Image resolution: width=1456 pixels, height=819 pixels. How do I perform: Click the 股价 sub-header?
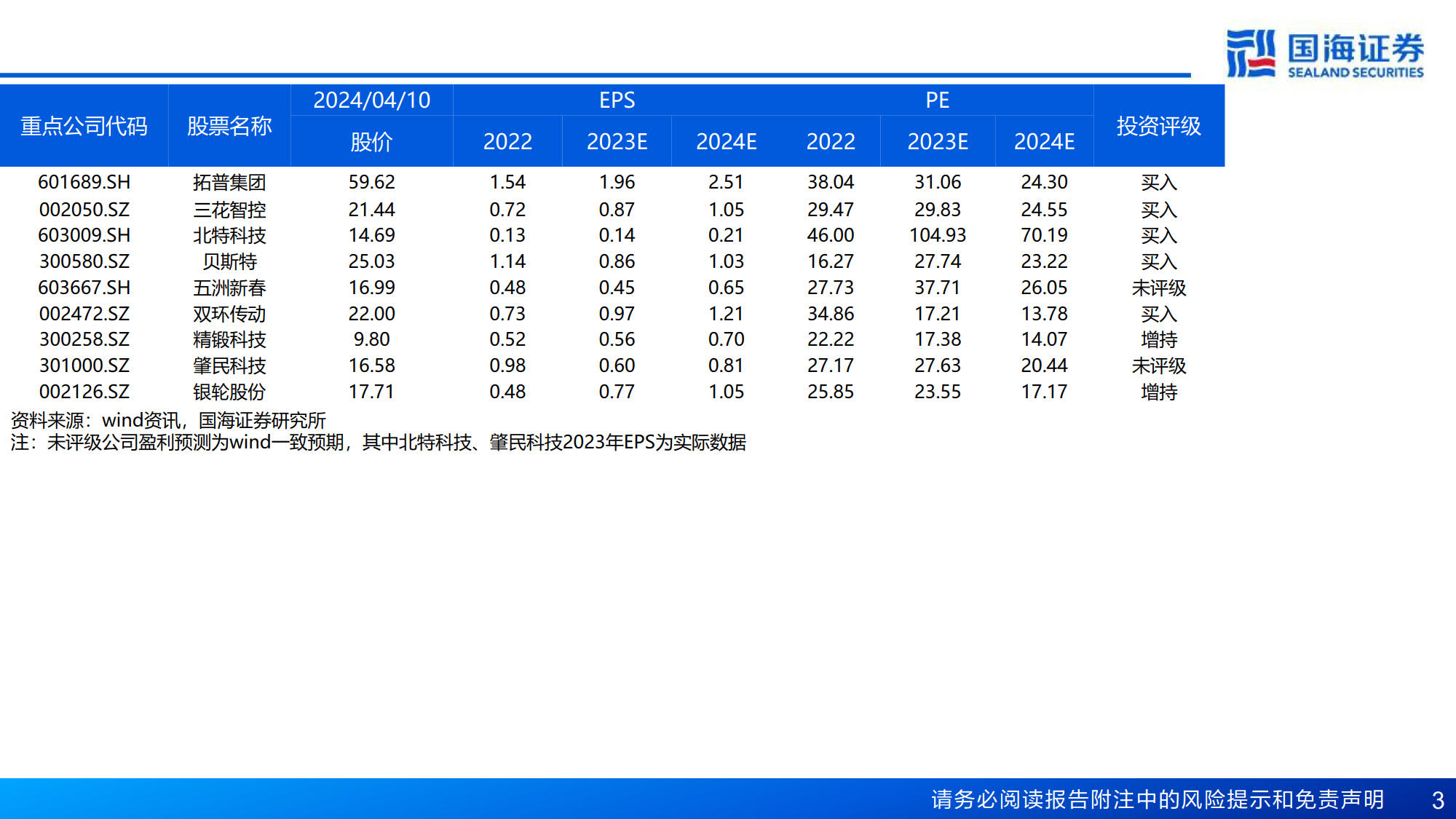point(371,141)
